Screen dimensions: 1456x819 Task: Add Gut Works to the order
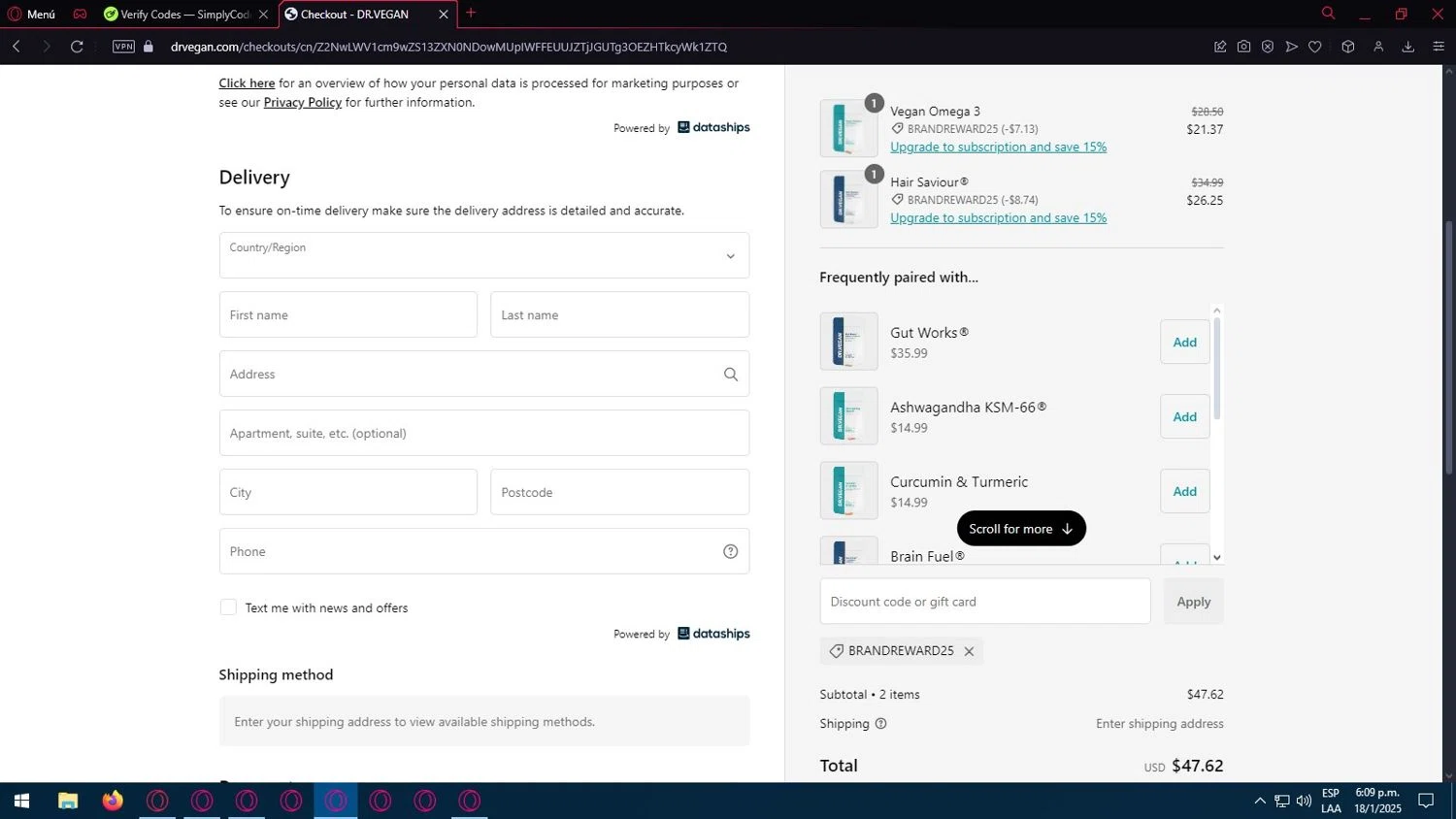(x=1184, y=342)
